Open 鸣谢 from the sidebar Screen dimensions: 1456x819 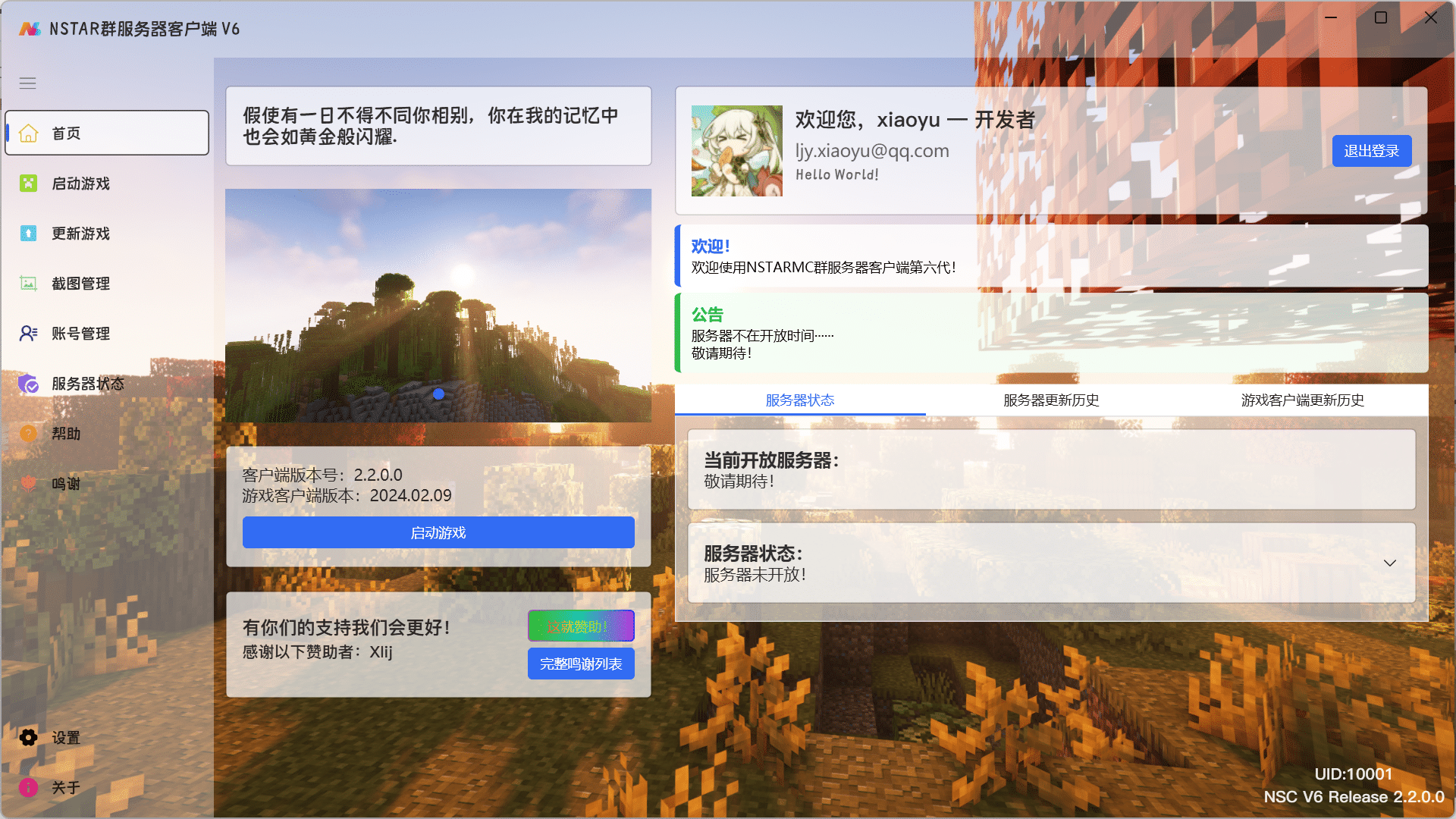(107, 484)
